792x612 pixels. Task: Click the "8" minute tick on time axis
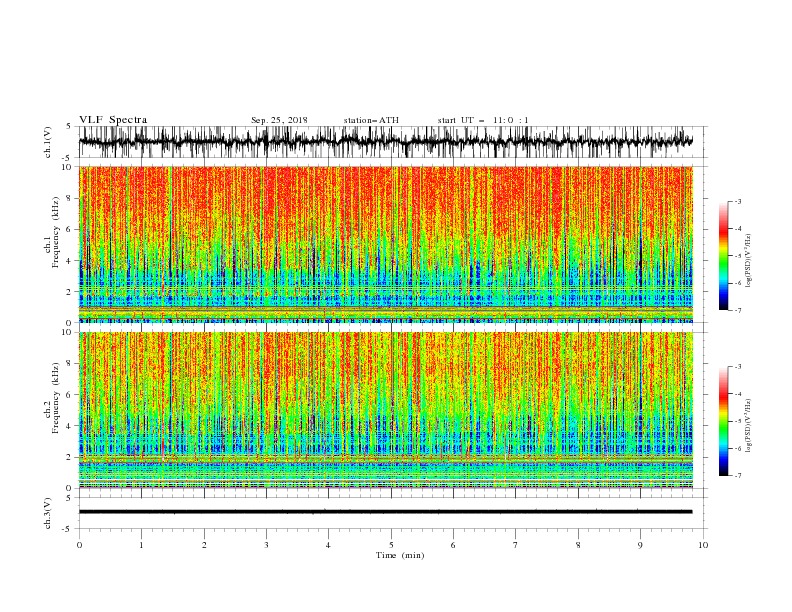click(x=578, y=545)
